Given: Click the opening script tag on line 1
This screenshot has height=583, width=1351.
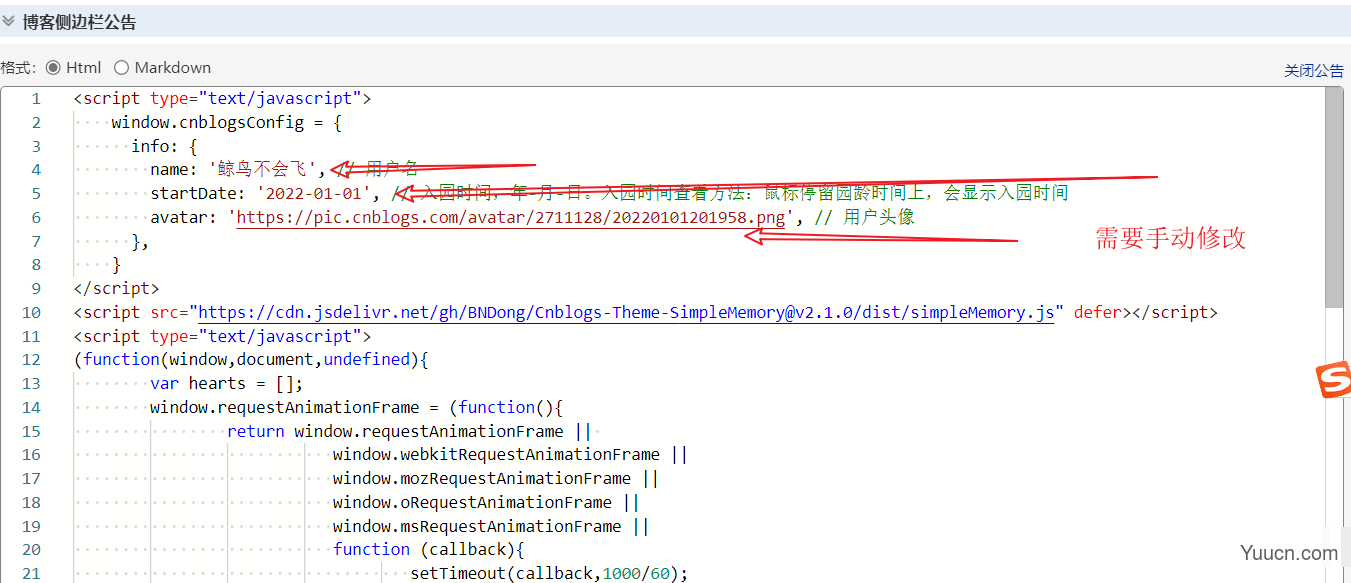Looking at the screenshot, I should (x=222, y=98).
